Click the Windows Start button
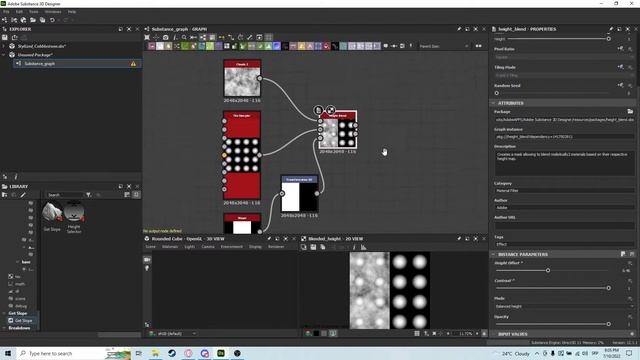The width and height of the screenshot is (640, 360). pos(8,353)
